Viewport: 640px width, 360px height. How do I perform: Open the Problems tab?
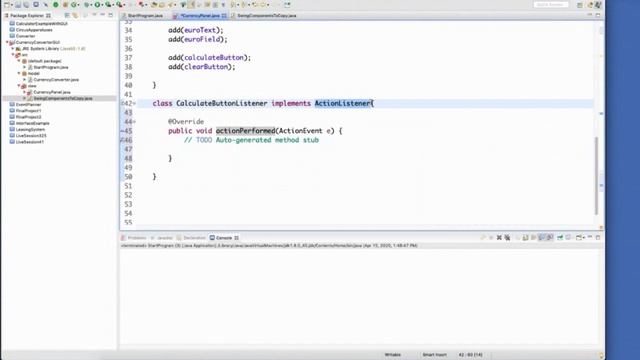[x=134, y=238]
